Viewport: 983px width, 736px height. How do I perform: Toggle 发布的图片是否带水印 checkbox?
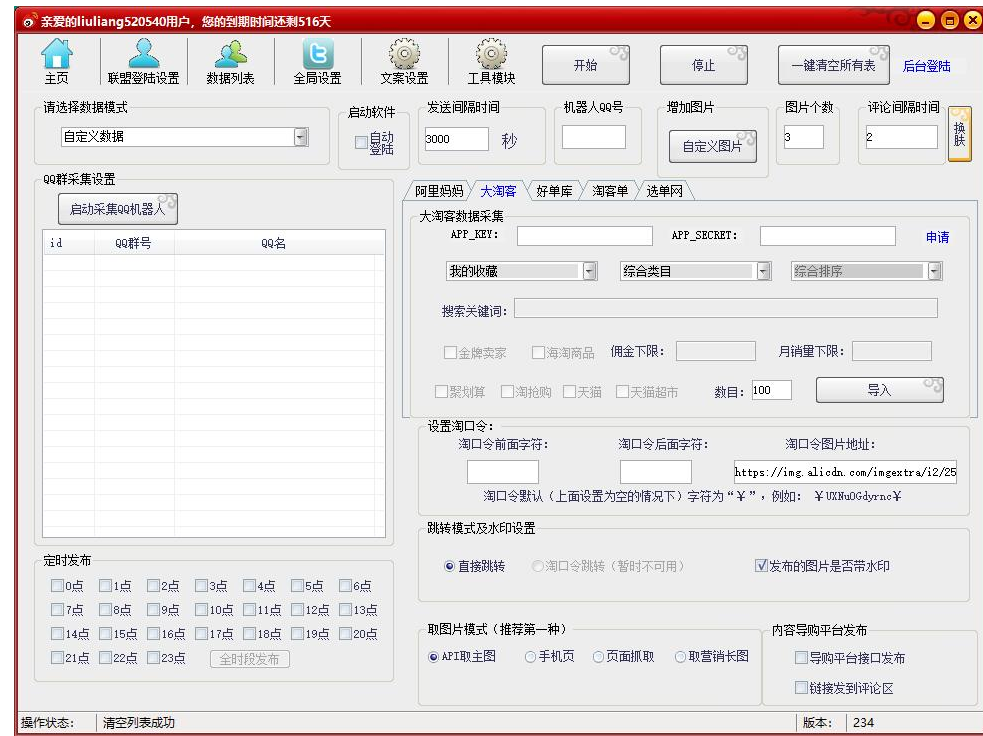[x=761, y=565]
